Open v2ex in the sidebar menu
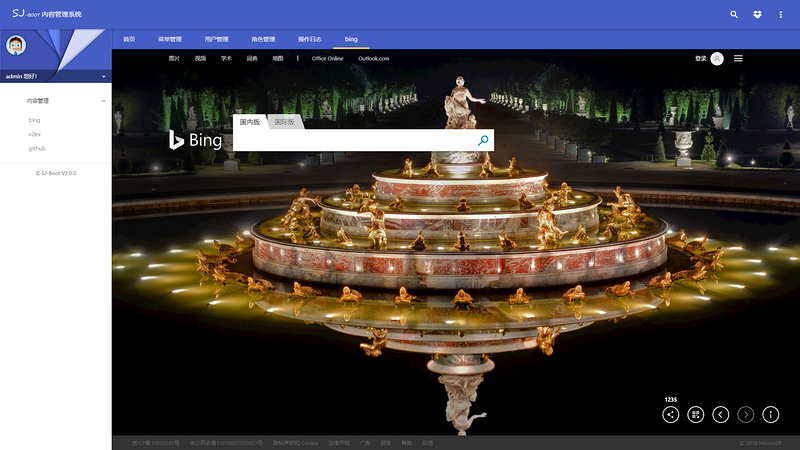This screenshot has height=450, width=800. [34, 134]
